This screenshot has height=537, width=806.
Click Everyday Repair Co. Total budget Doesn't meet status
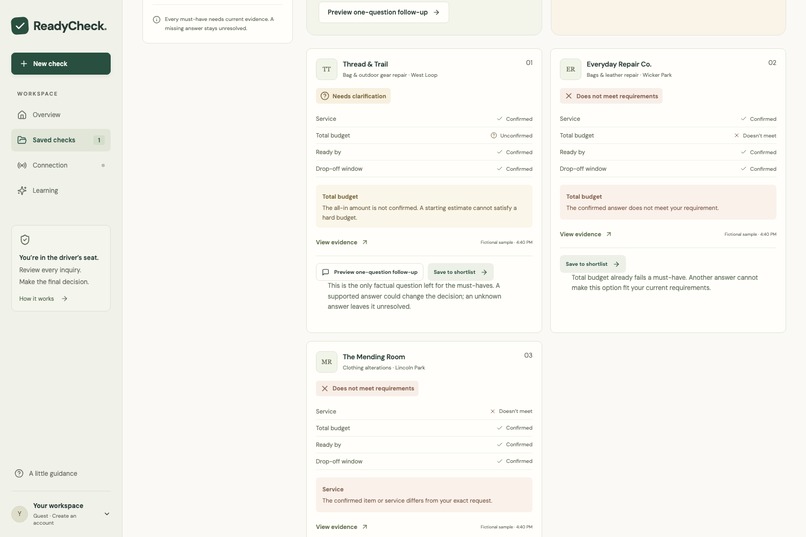pyautogui.click(x=755, y=136)
